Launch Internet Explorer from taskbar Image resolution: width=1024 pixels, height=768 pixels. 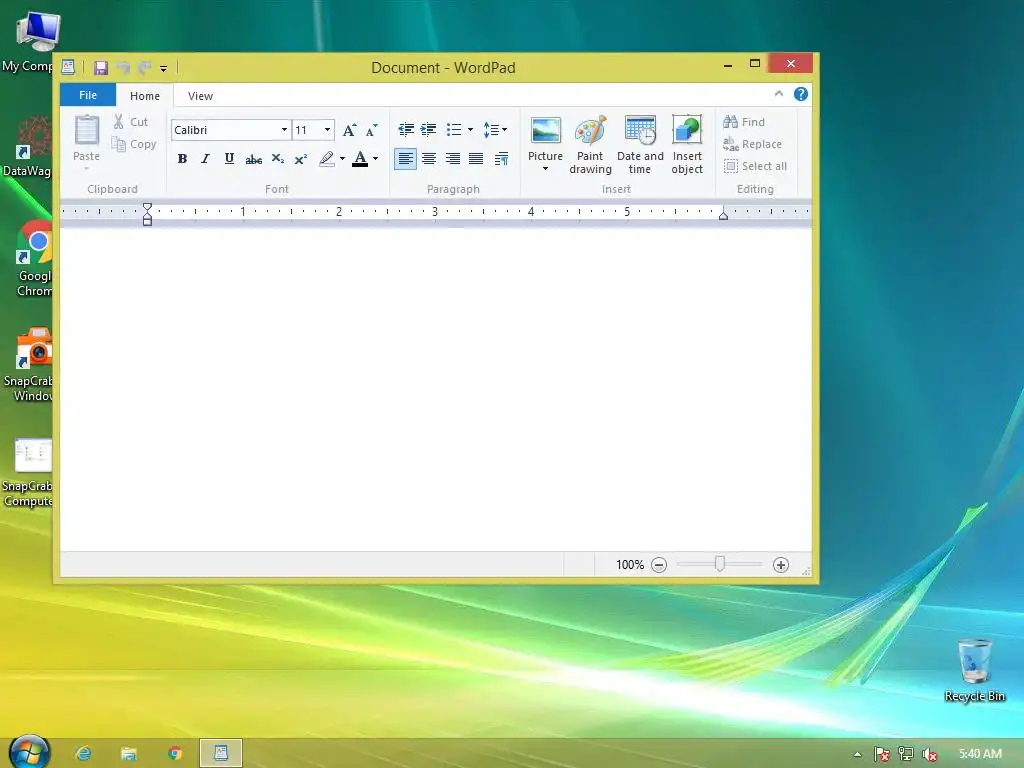coord(83,754)
